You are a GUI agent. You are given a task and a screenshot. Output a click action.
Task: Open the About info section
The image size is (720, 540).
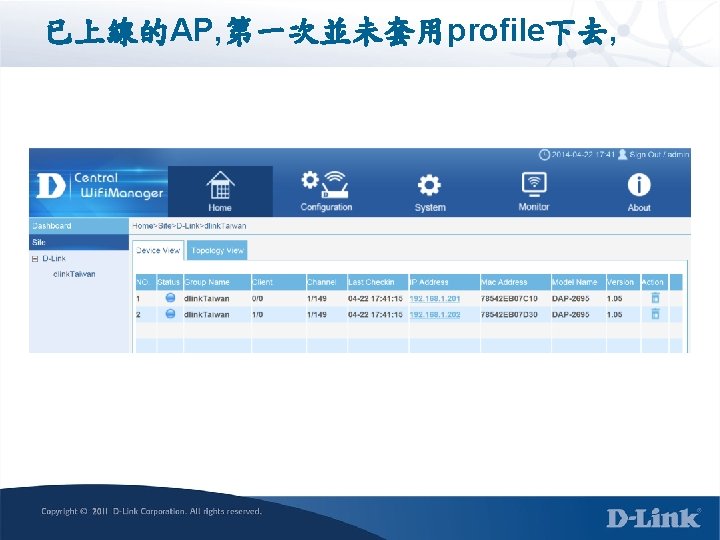(x=639, y=192)
